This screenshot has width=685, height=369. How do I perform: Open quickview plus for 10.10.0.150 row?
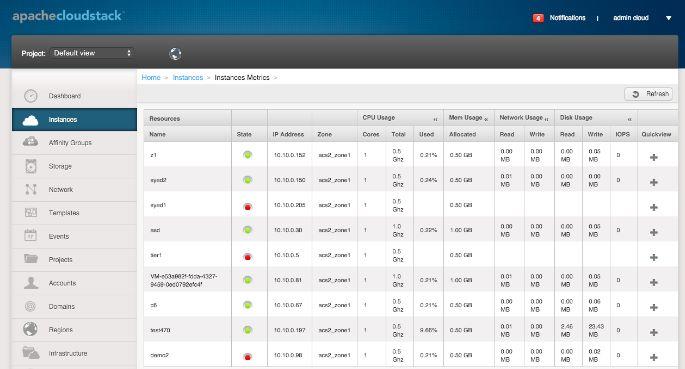tap(654, 182)
